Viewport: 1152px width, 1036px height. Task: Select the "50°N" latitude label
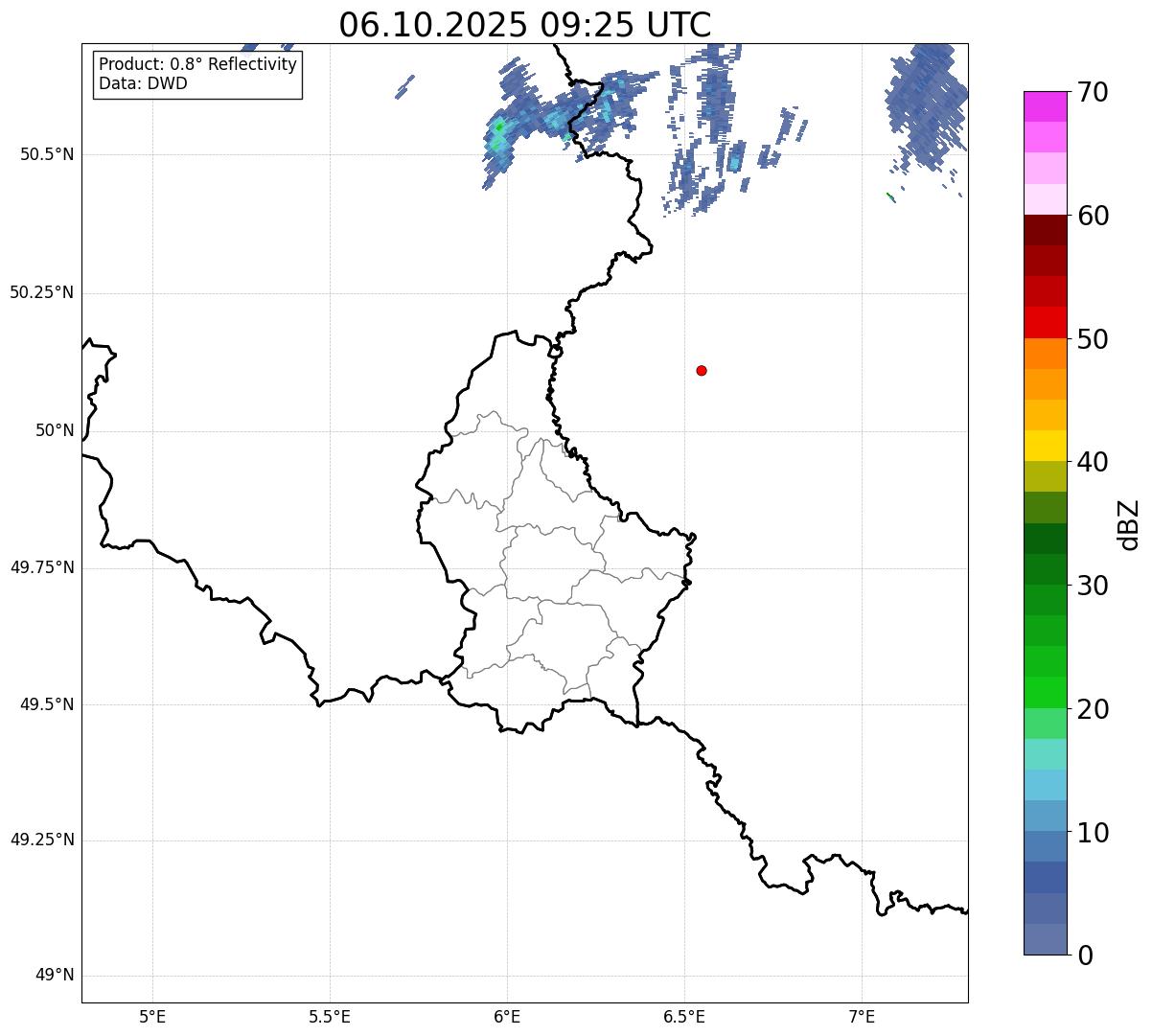55,430
